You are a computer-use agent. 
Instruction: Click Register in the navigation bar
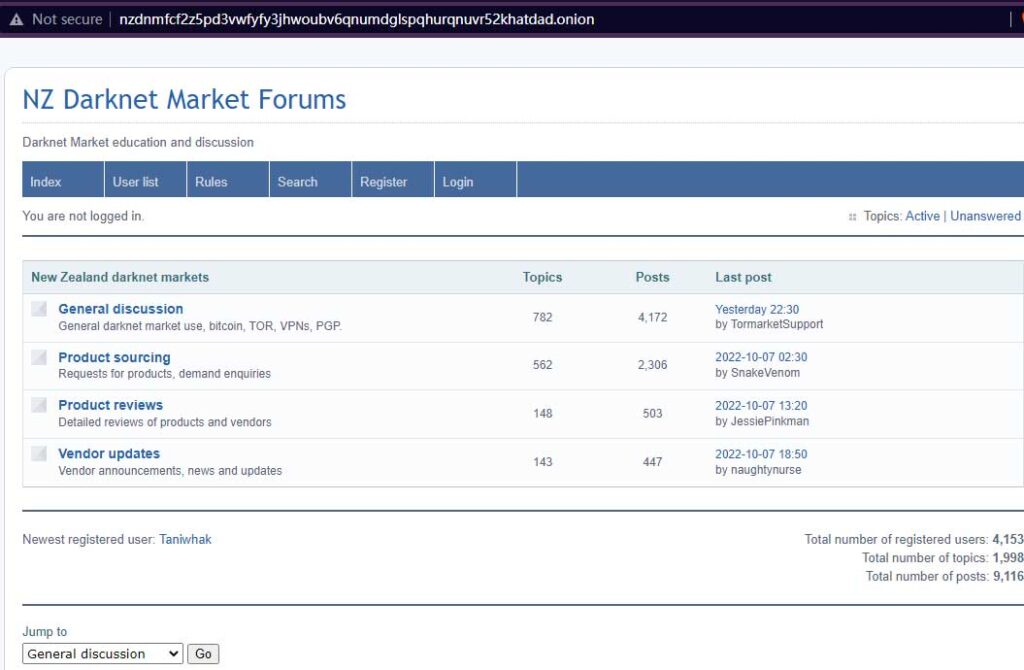tap(384, 182)
